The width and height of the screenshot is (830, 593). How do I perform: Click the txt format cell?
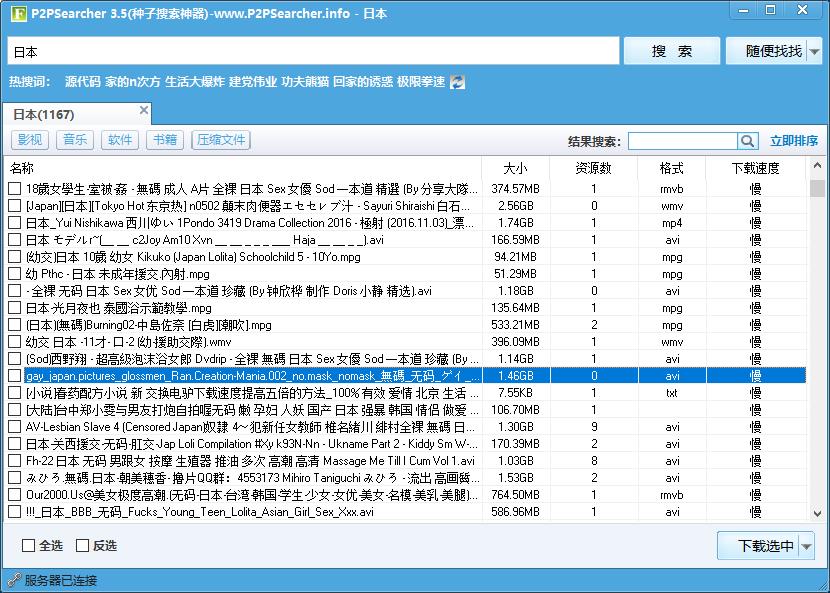672,393
